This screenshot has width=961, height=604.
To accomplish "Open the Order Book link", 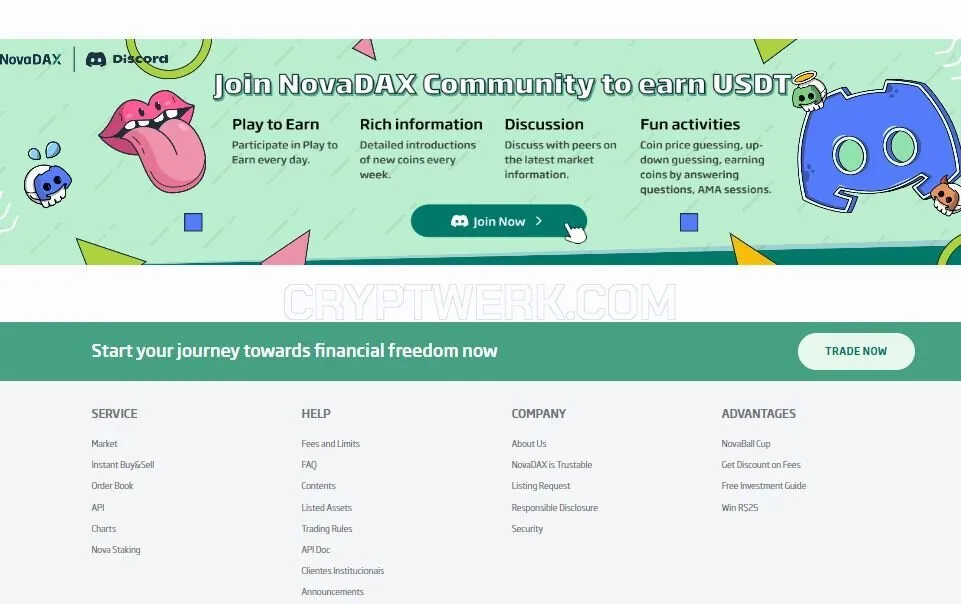I will coord(112,486).
